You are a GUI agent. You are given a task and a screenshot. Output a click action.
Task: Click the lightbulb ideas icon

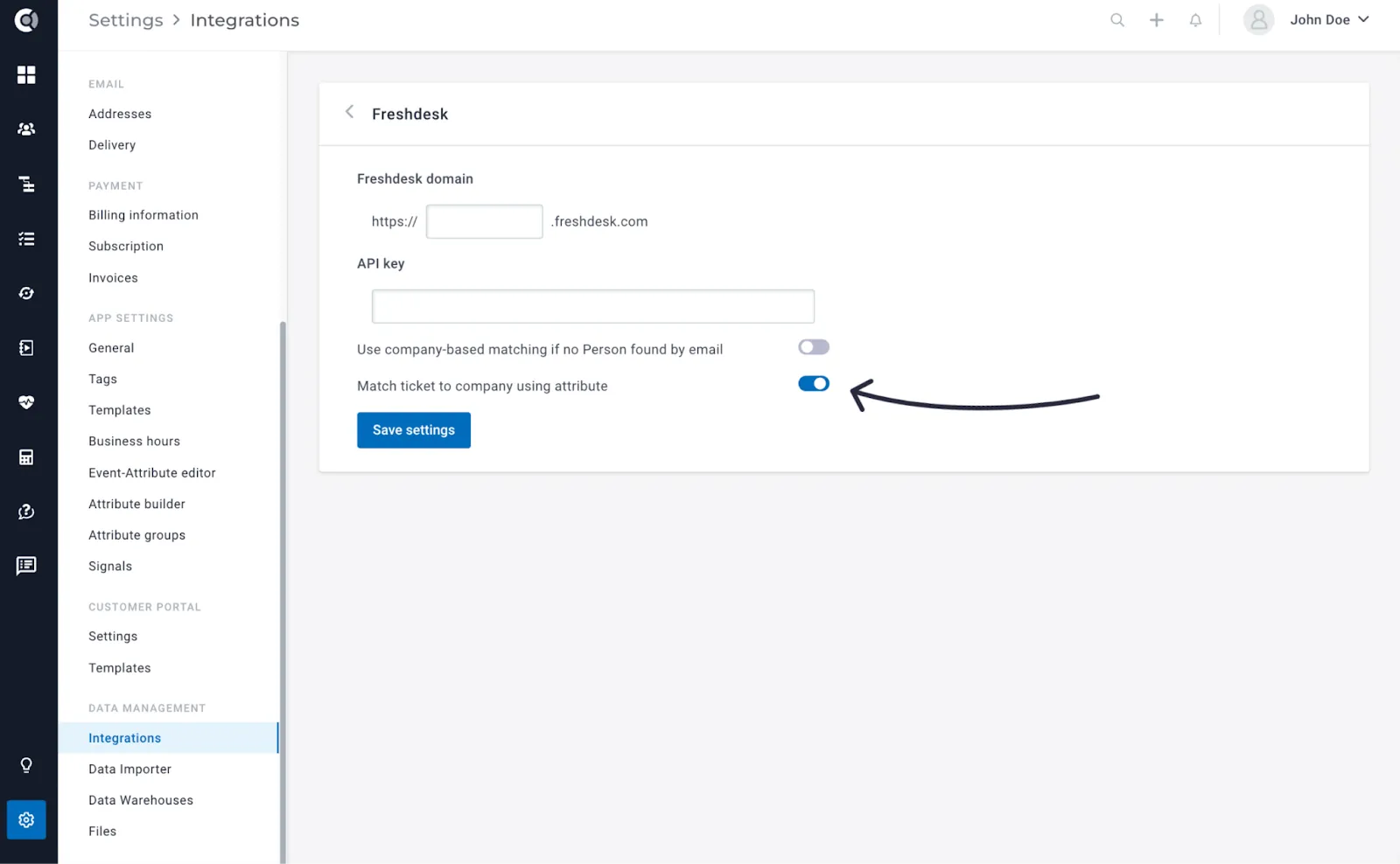26,766
